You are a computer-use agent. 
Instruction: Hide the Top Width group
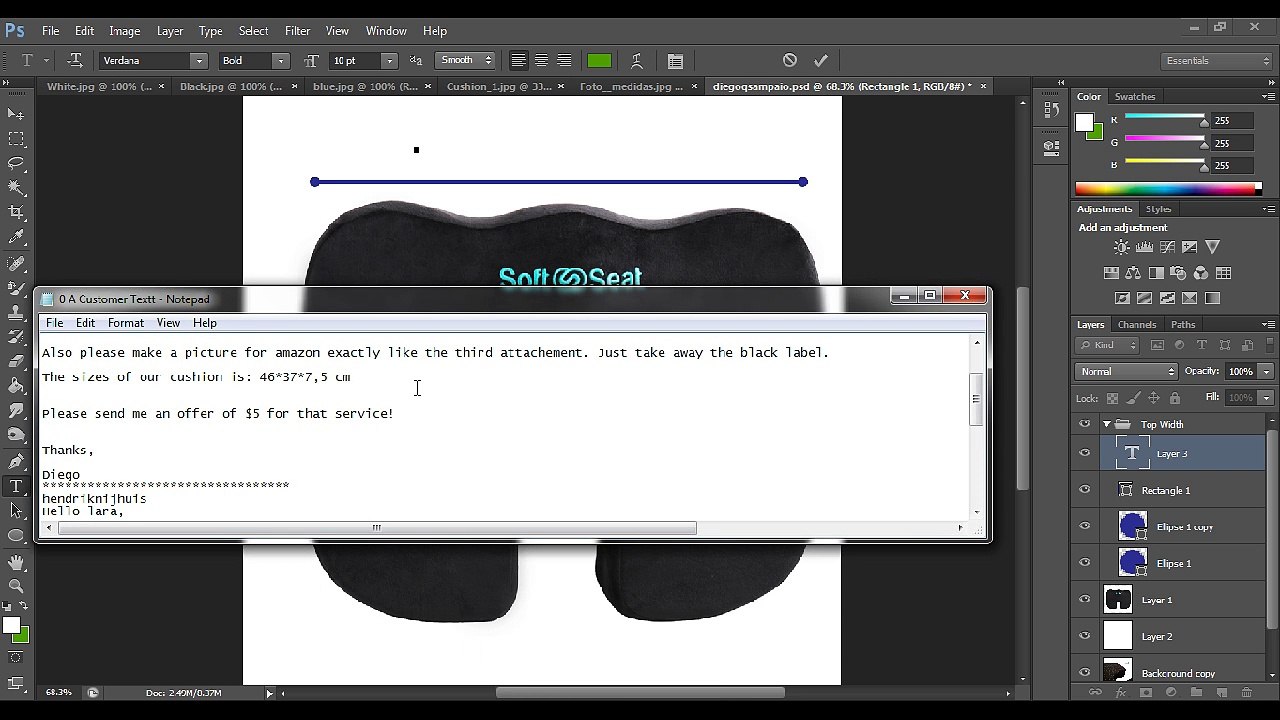click(1085, 424)
